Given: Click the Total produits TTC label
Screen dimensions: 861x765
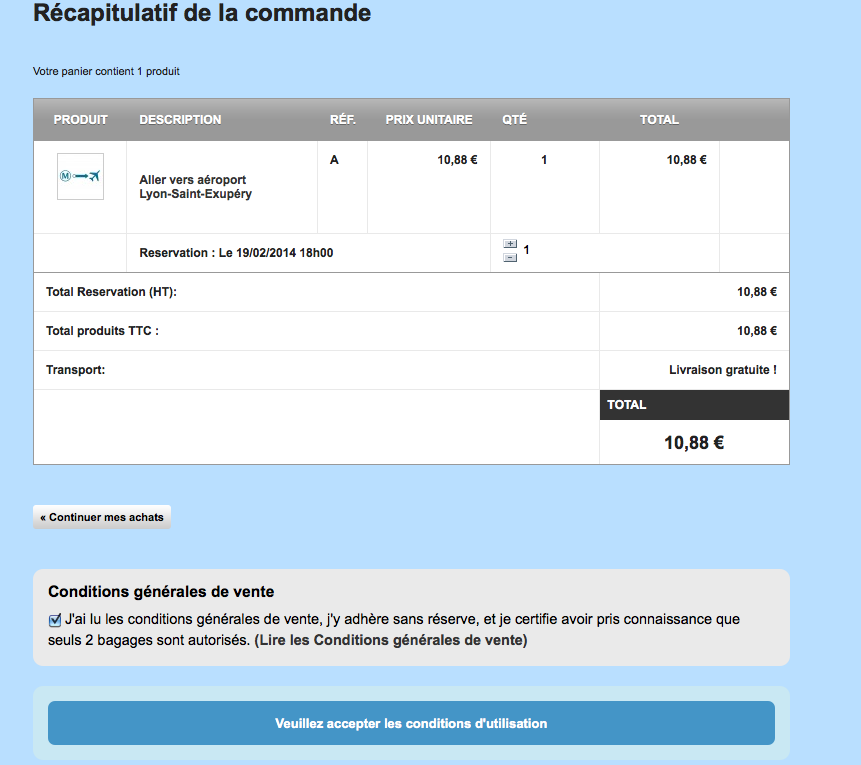Looking at the screenshot, I should point(102,331).
